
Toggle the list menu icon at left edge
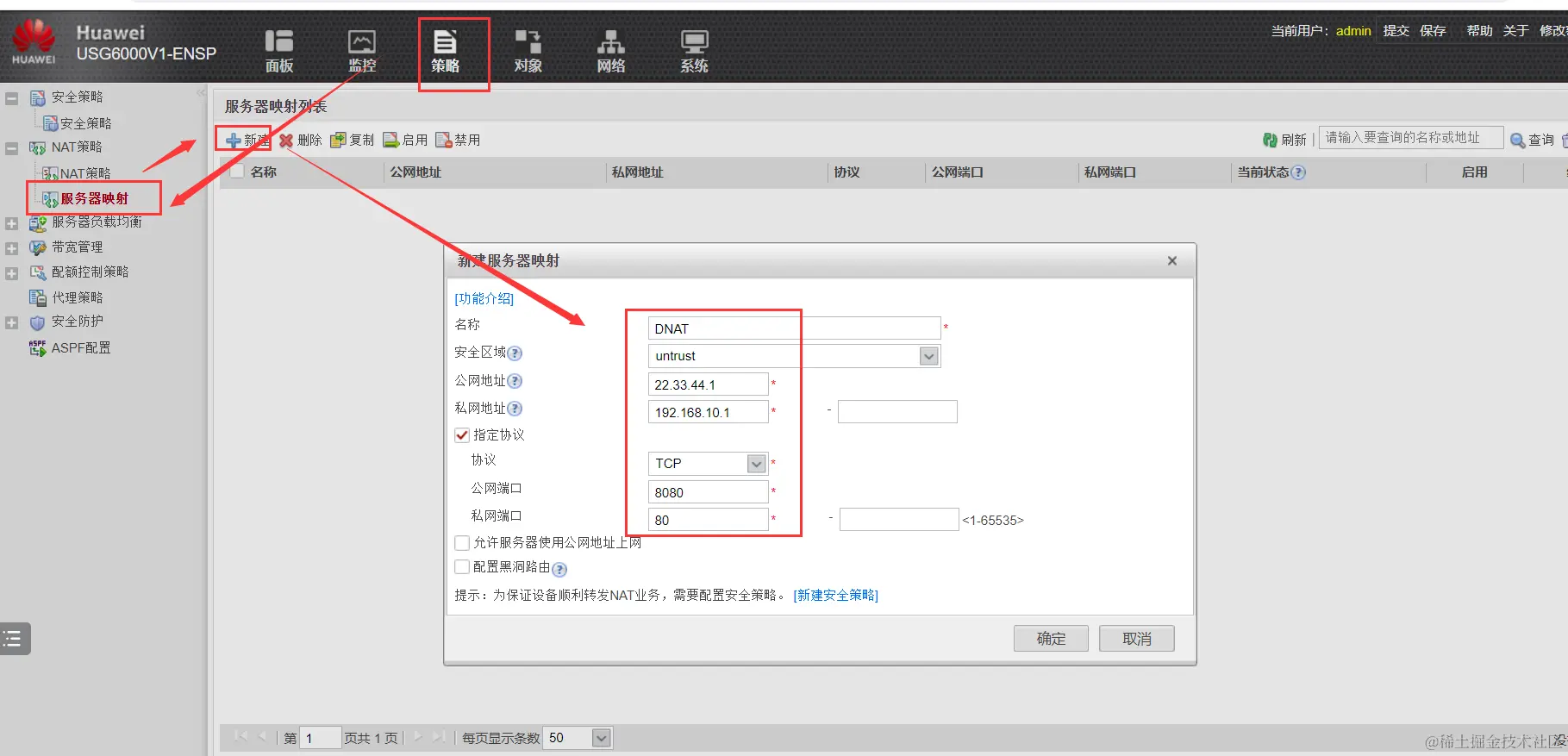pos(13,639)
